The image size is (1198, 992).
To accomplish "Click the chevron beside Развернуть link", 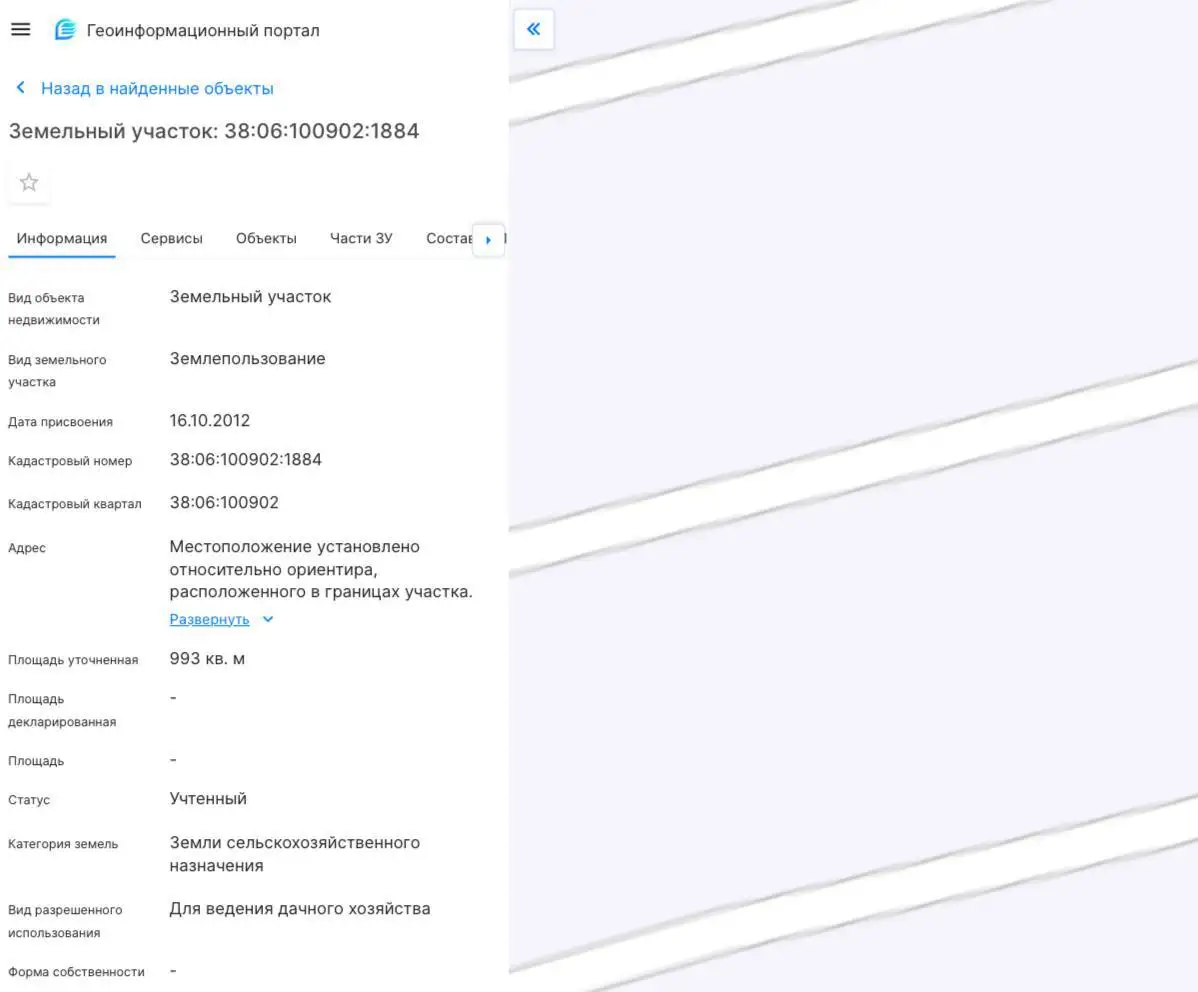I will click(266, 619).
